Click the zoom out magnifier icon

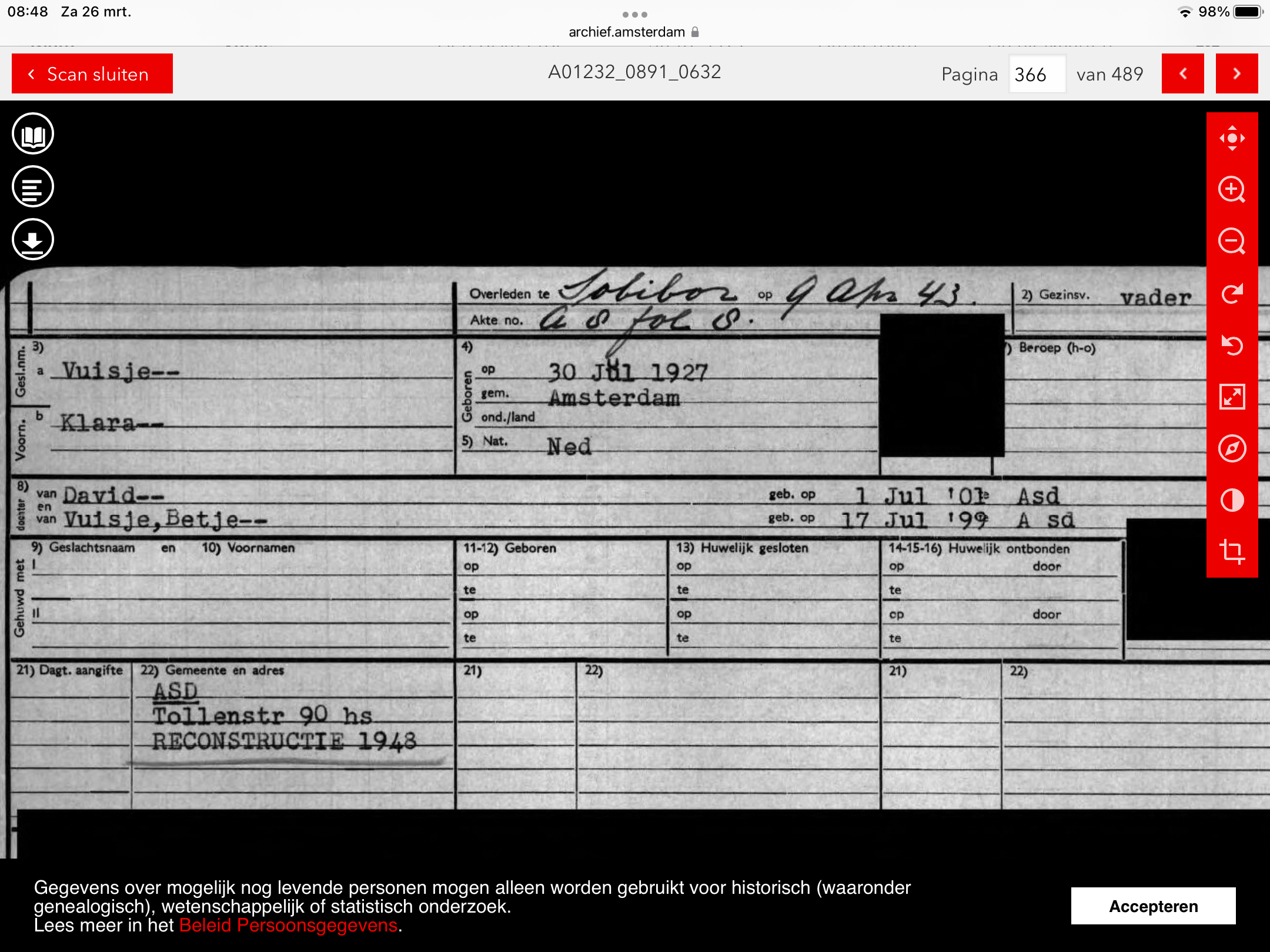tap(1232, 241)
